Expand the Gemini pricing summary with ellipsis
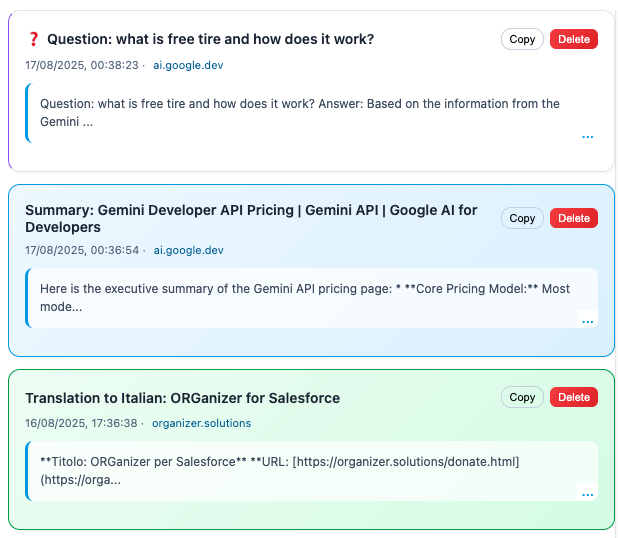 pyautogui.click(x=587, y=321)
